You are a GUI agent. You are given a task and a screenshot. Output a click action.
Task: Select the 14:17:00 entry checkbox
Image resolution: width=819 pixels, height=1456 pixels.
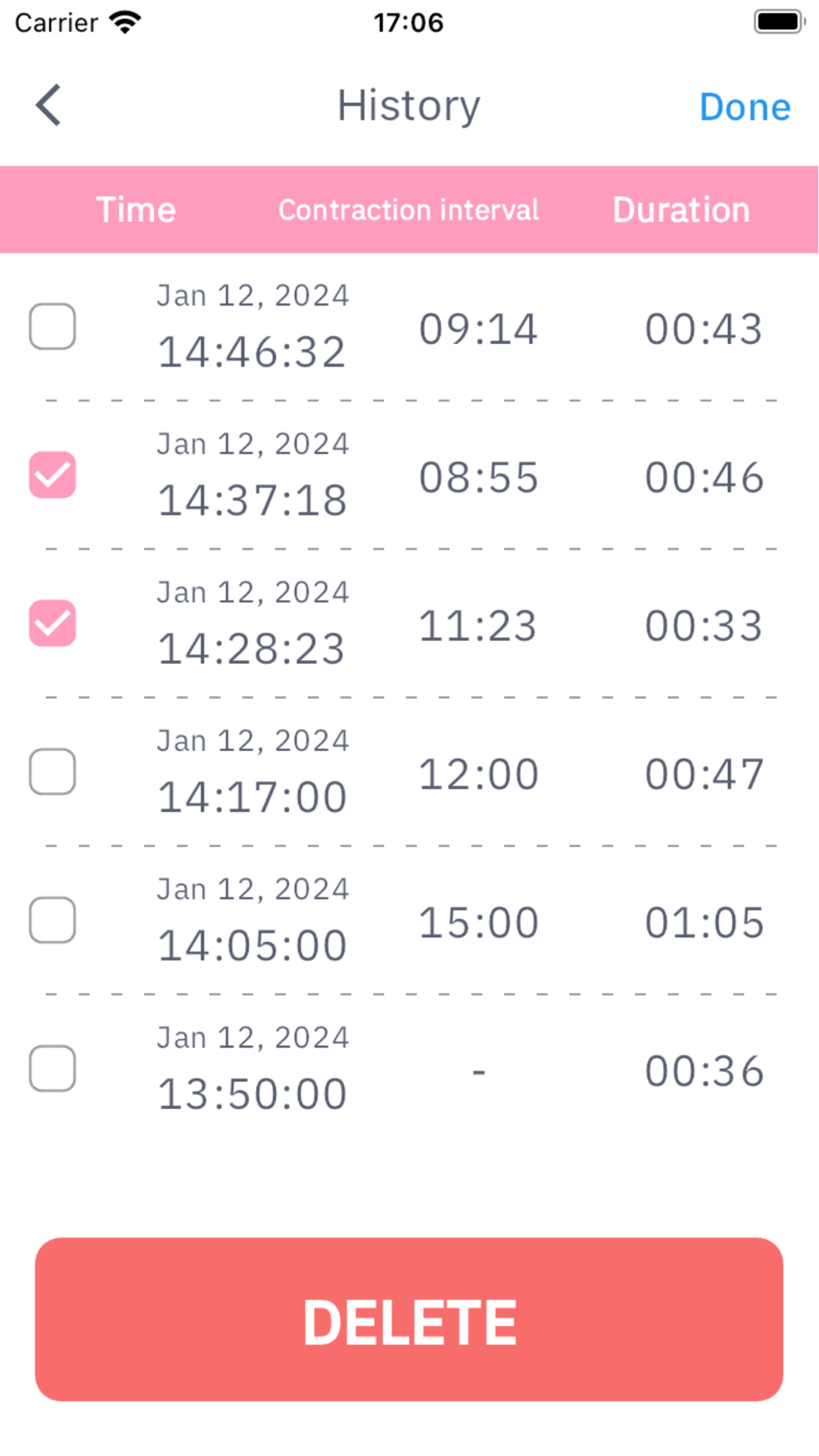click(x=52, y=771)
